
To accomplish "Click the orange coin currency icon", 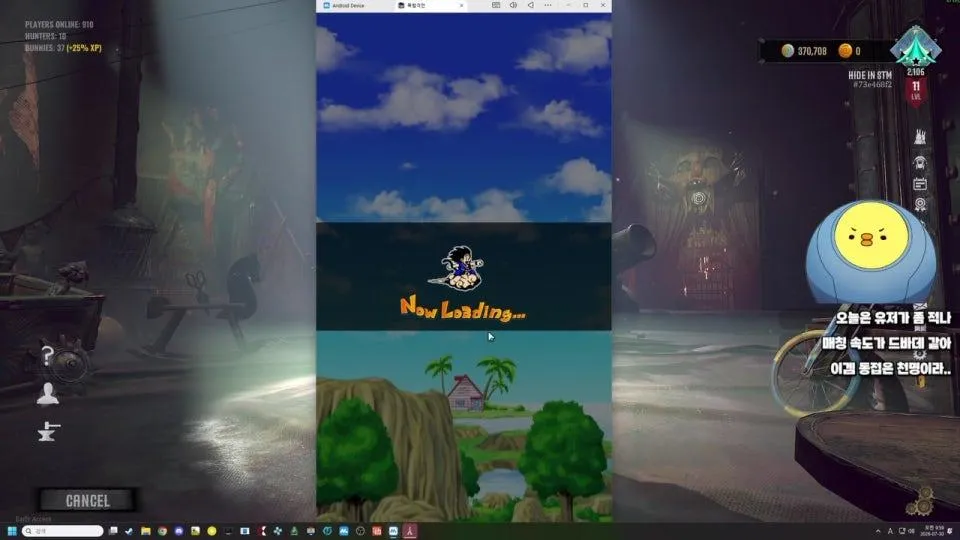I will tap(845, 51).
